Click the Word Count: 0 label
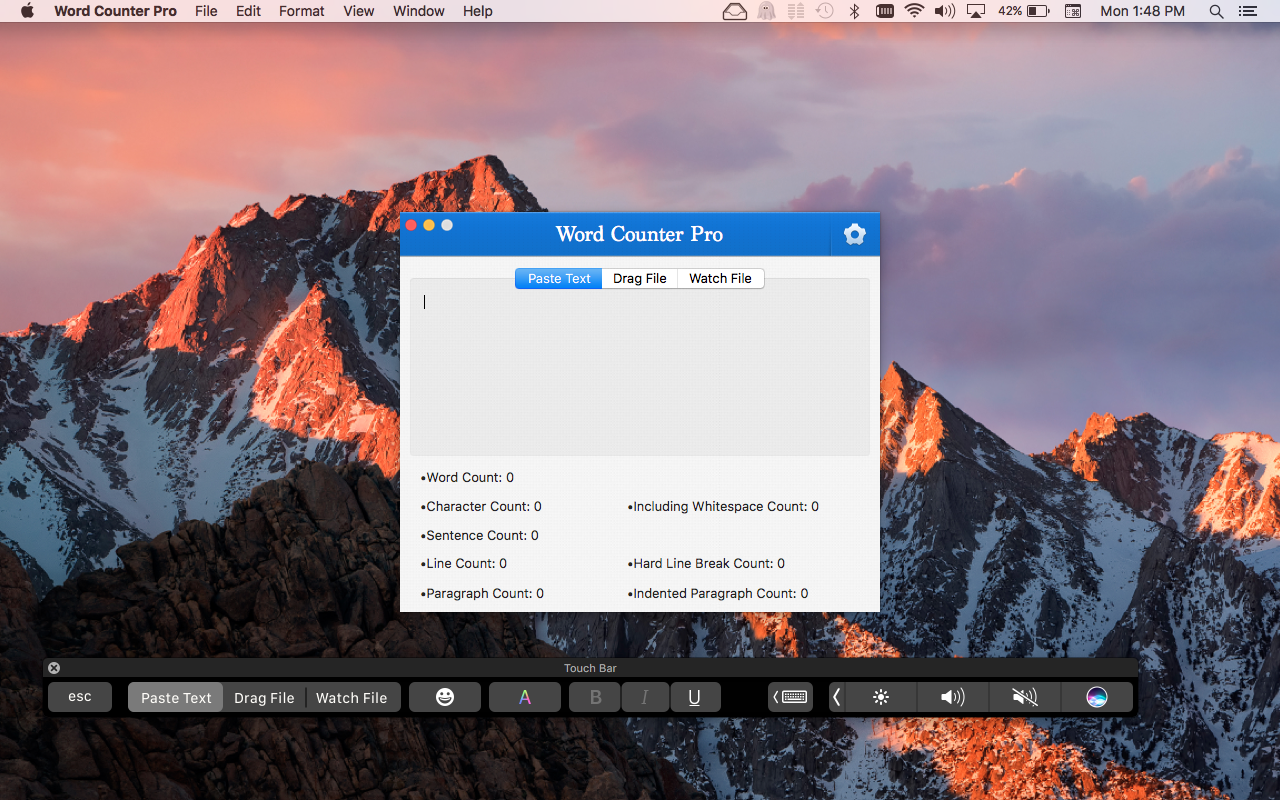 [x=467, y=478]
